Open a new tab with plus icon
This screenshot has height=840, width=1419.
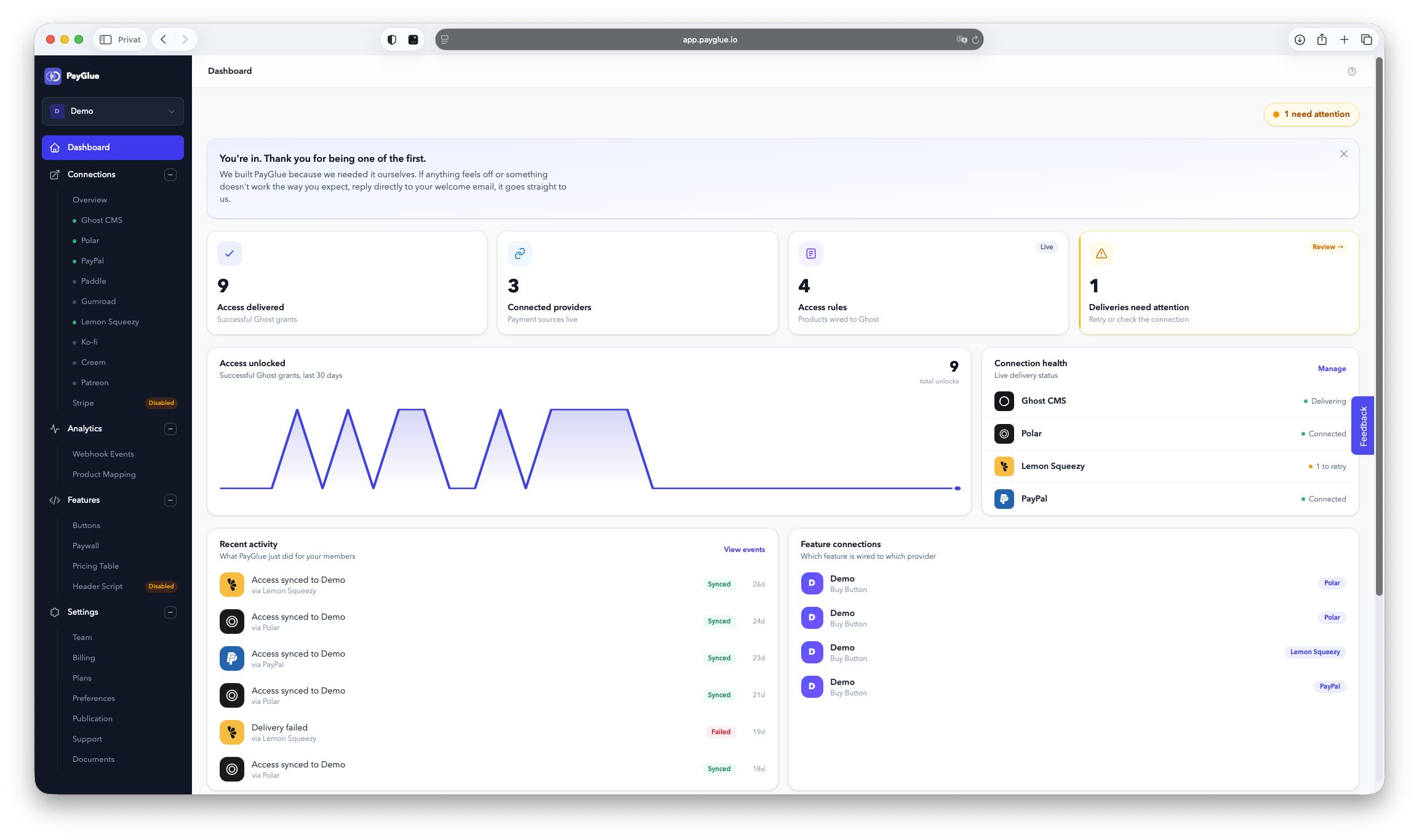pyautogui.click(x=1345, y=39)
